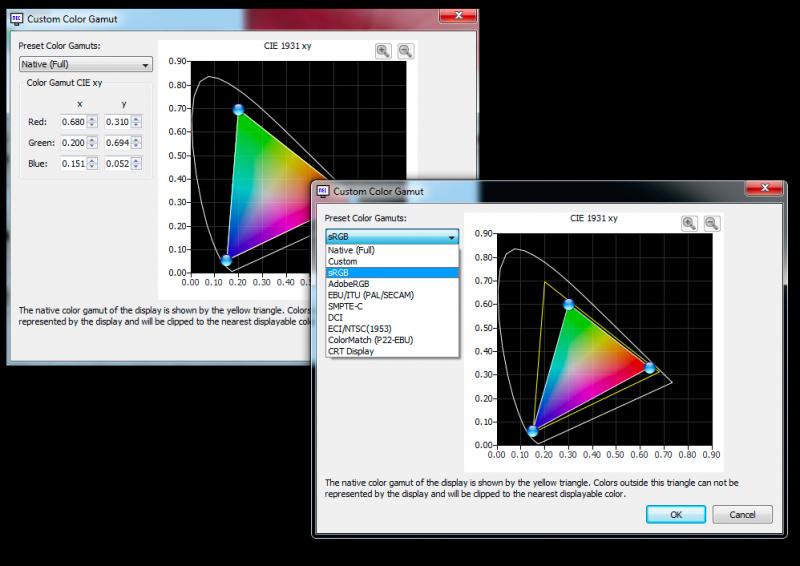Click back window's title bar monitor icon

pos(16,19)
